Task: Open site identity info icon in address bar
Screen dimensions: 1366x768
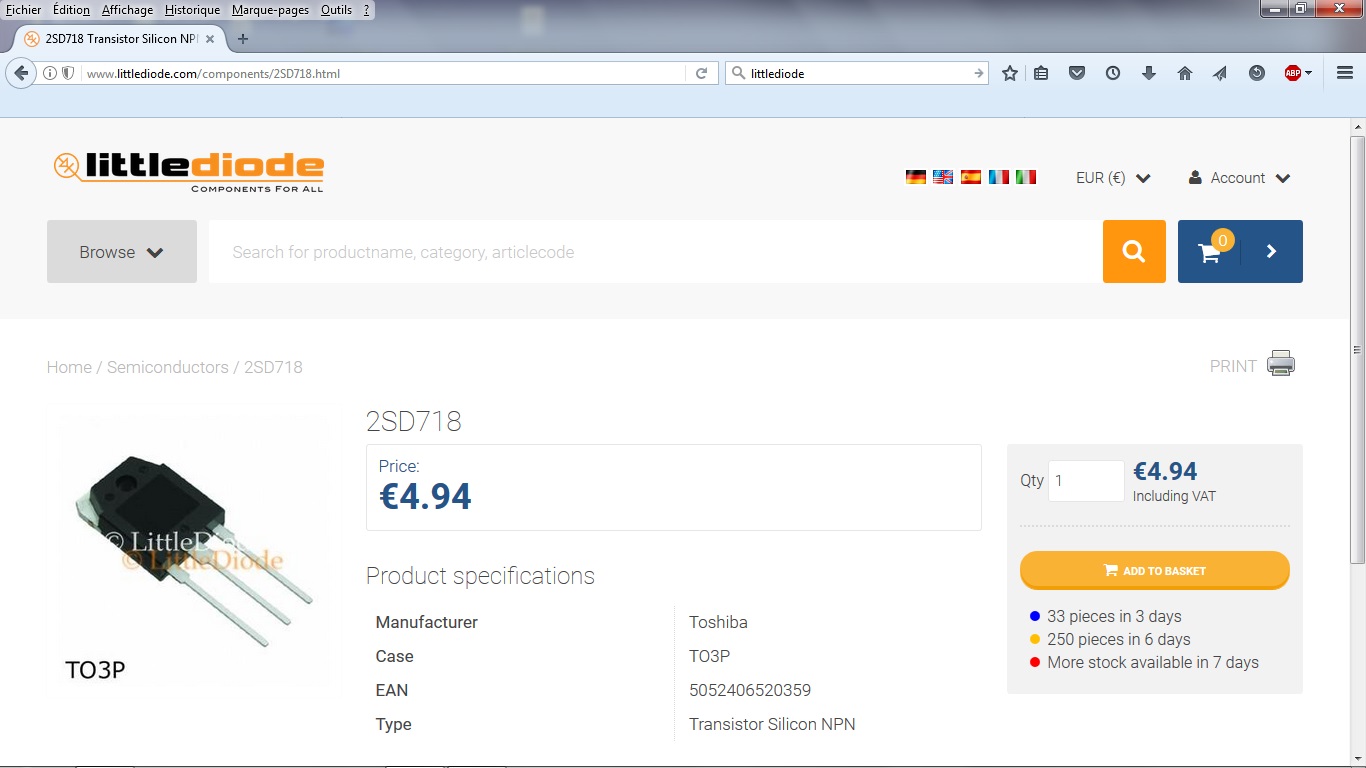Action: [50, 73]
